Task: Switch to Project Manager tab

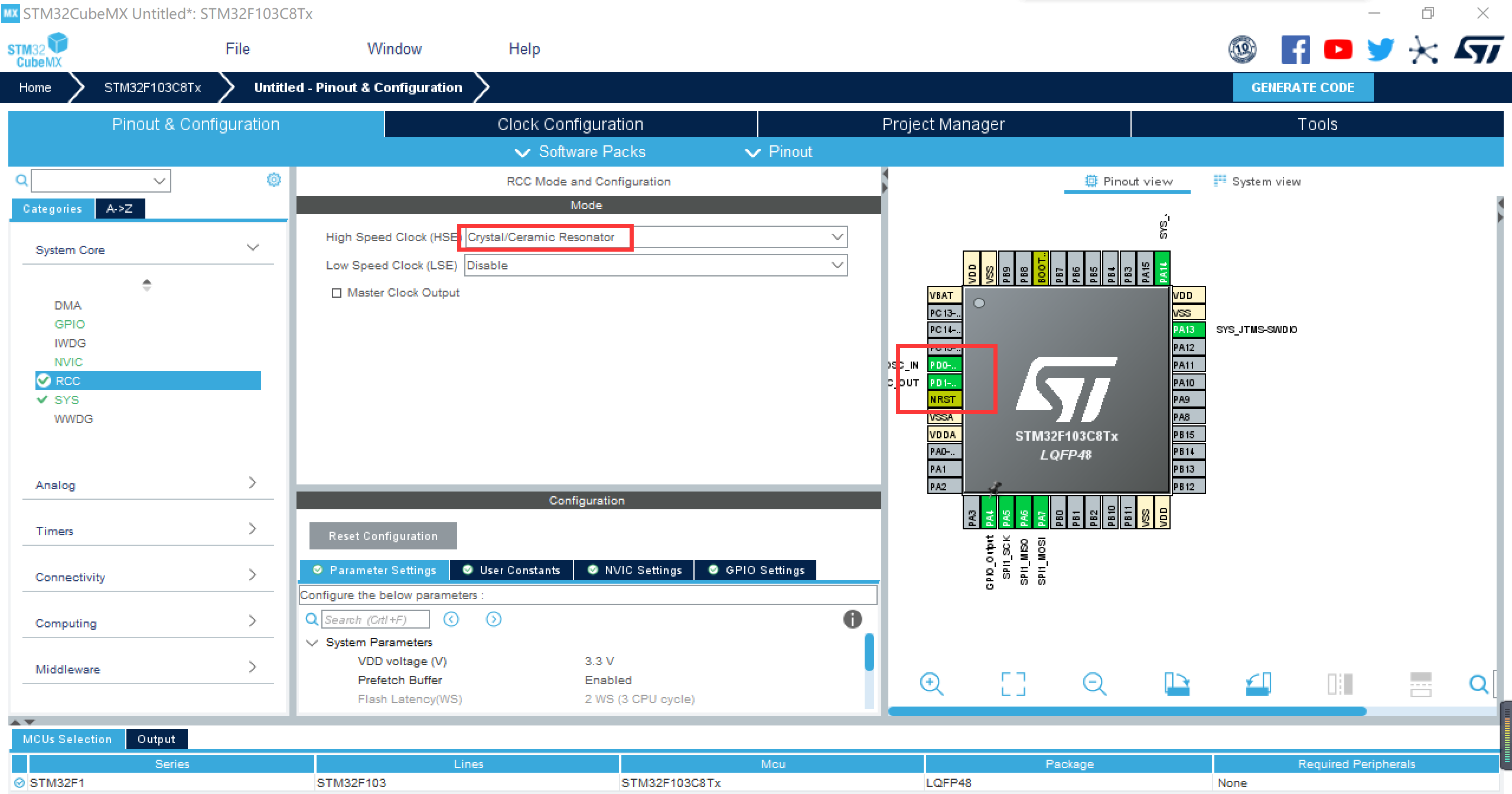Action: pos(944,124)
